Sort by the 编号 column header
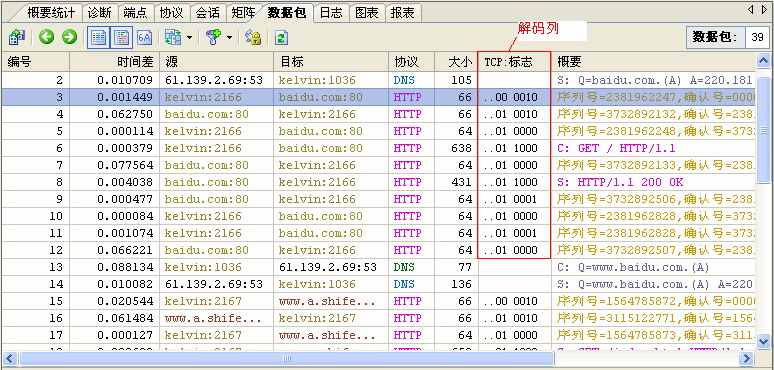774x370 pixels. 36,62
